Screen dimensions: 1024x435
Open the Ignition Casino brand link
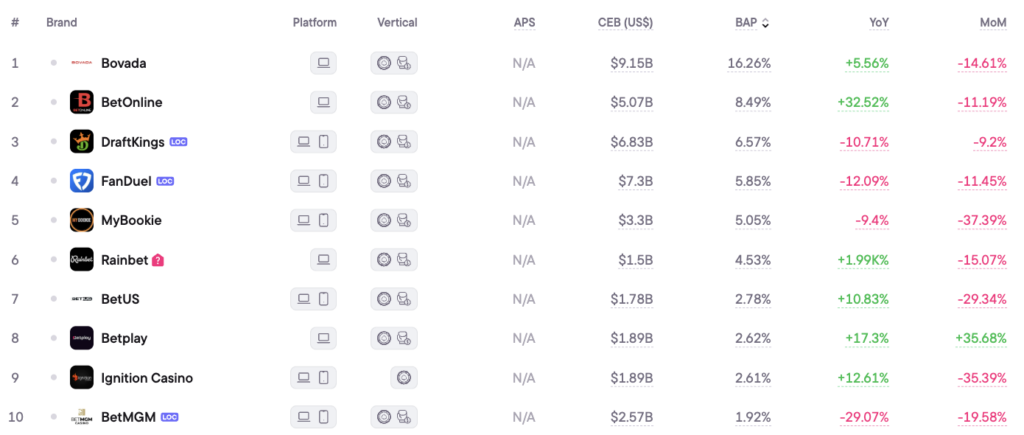click(x=147, y=378)
